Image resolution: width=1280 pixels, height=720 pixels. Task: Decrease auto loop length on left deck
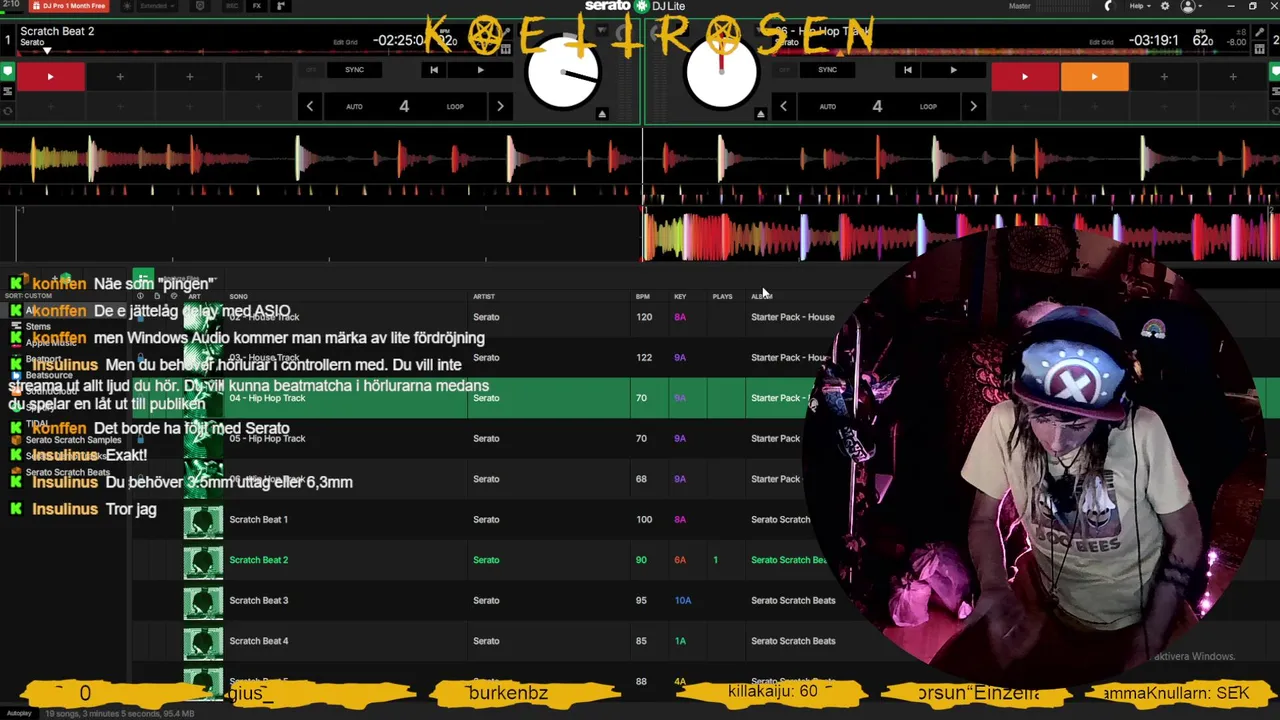pyautogui.click(x=310, y=106)
